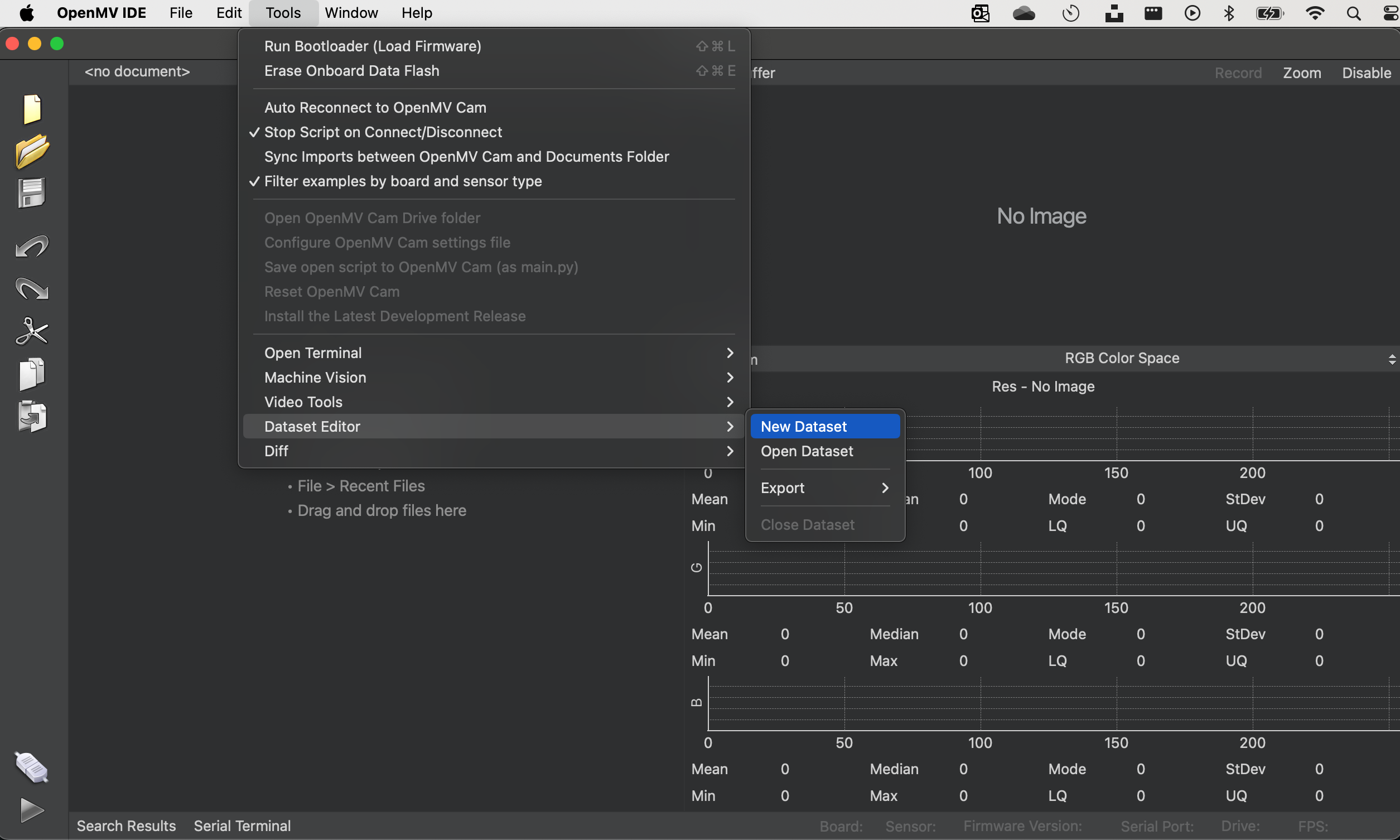Viewport: 1400px width, 840px height.
Task: Click the Zoom button in frame buffer
Action: tap(1301, 73)
